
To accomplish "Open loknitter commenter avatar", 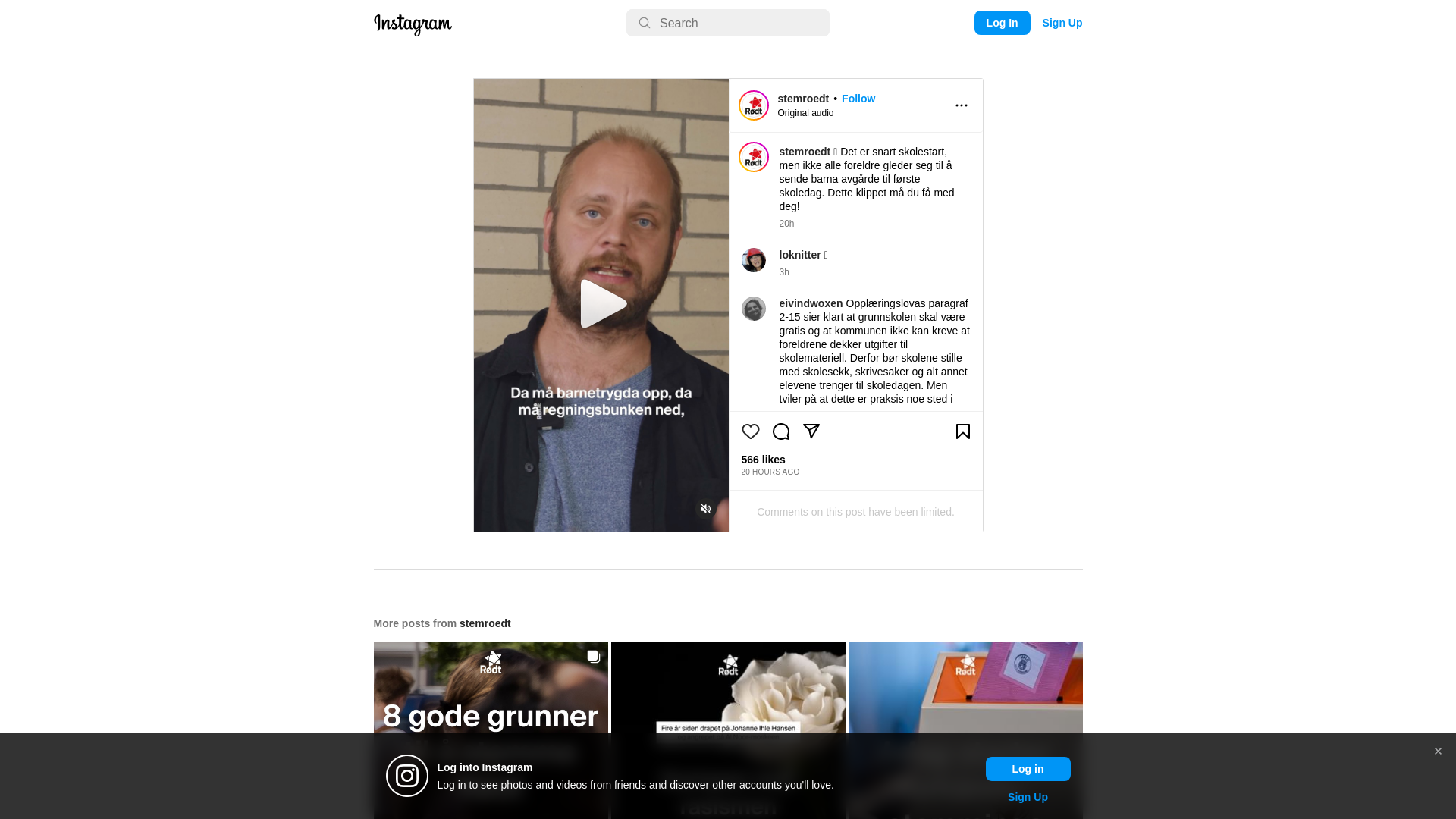I will (753, 260).
